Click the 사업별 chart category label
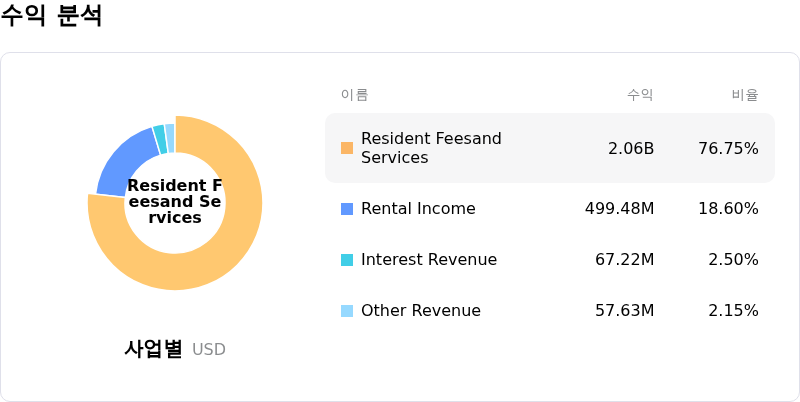The image size is (800, 402). (153, 349)
